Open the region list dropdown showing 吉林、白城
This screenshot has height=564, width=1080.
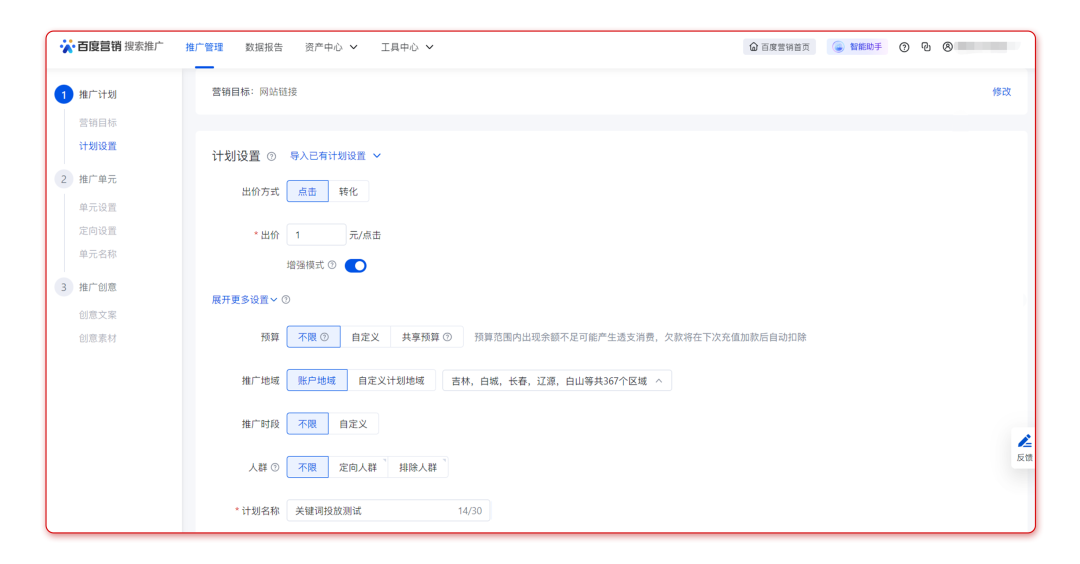pos(557,381)
